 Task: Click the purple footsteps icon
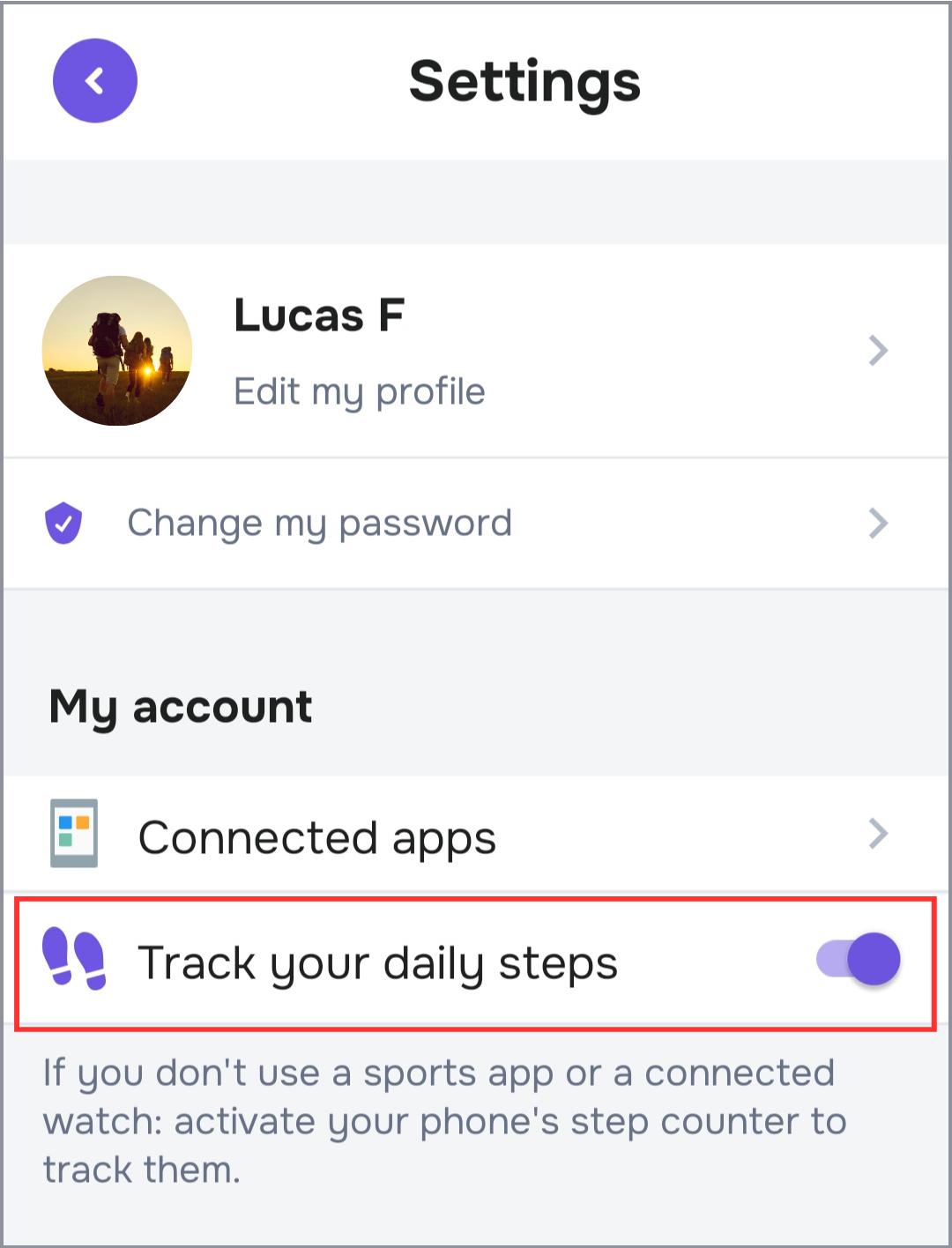tap(75, 959)
